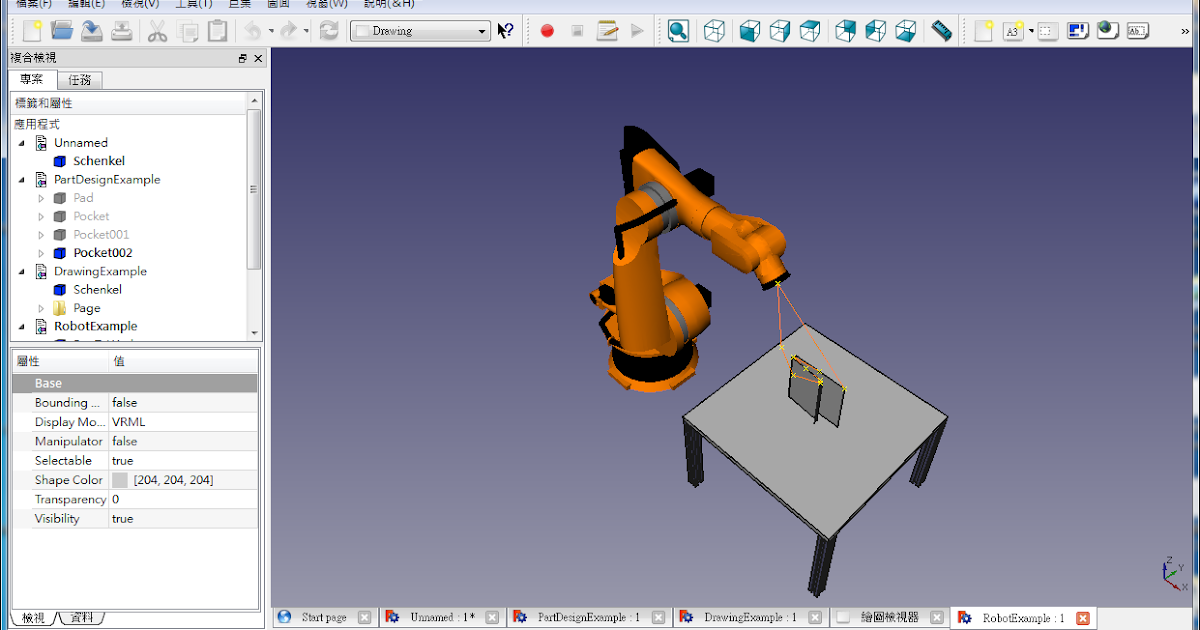The height and width of the screenshot is (630, 1200).
Task: Cut selection with the scissors icon
Action: [157, 30]
